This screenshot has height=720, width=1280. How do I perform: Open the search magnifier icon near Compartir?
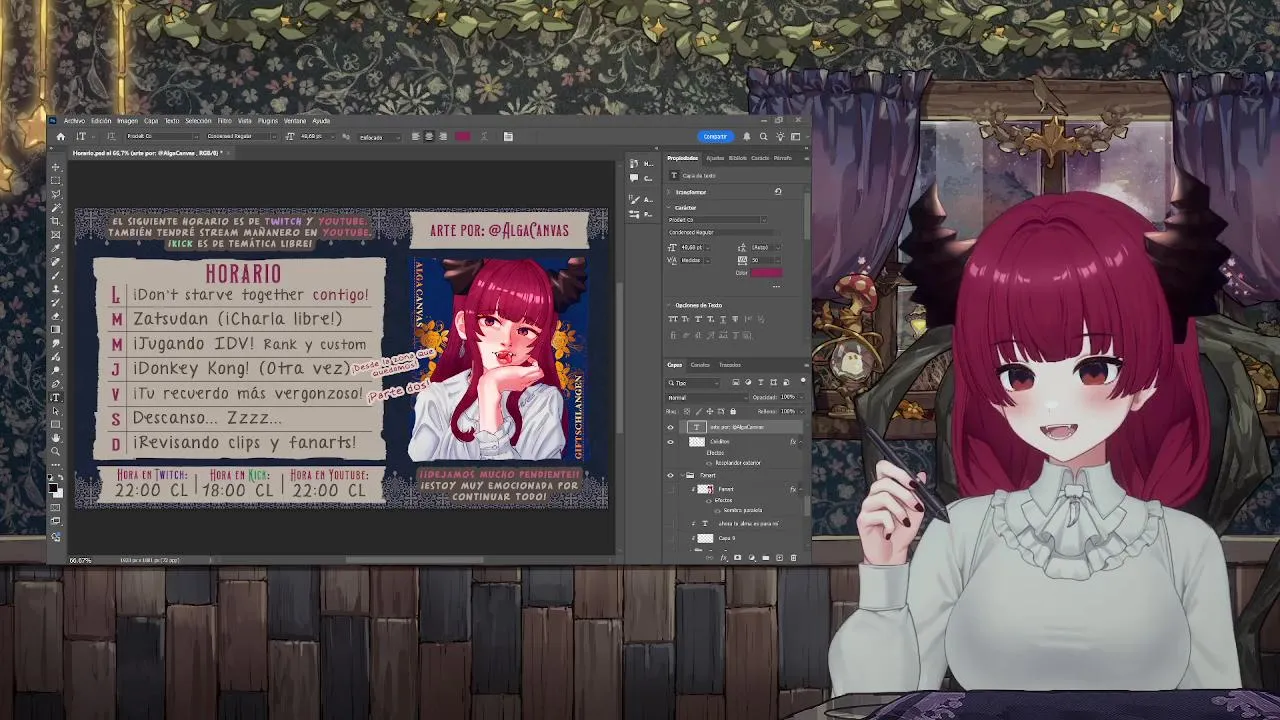(x=763, y=137)
